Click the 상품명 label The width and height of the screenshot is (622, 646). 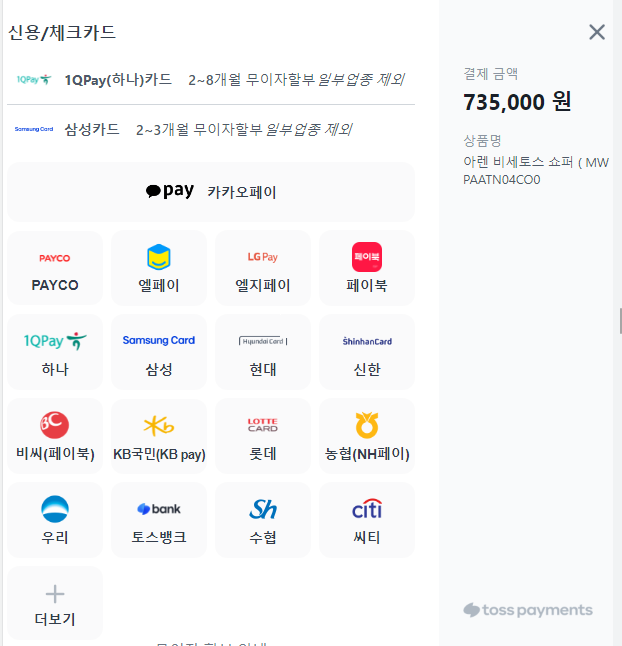[x=482, y=141]
